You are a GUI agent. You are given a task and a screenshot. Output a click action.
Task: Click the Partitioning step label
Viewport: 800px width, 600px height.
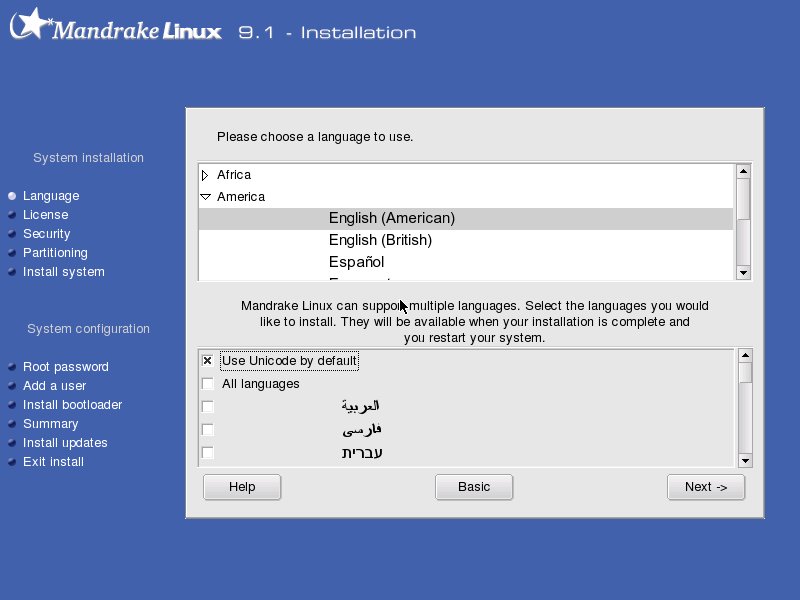55,253
